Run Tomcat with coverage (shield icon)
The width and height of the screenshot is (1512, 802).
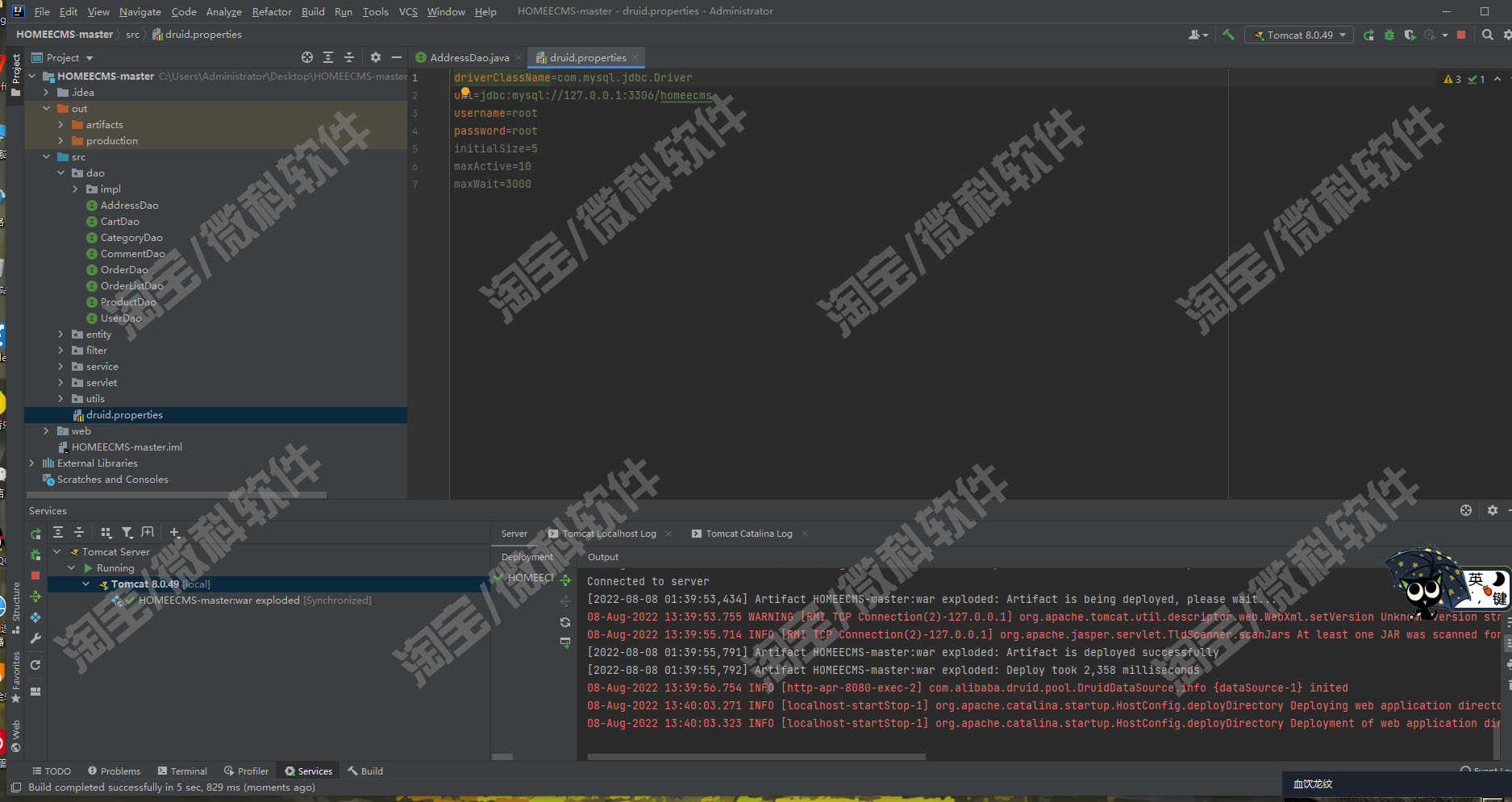click(1410, 35)
